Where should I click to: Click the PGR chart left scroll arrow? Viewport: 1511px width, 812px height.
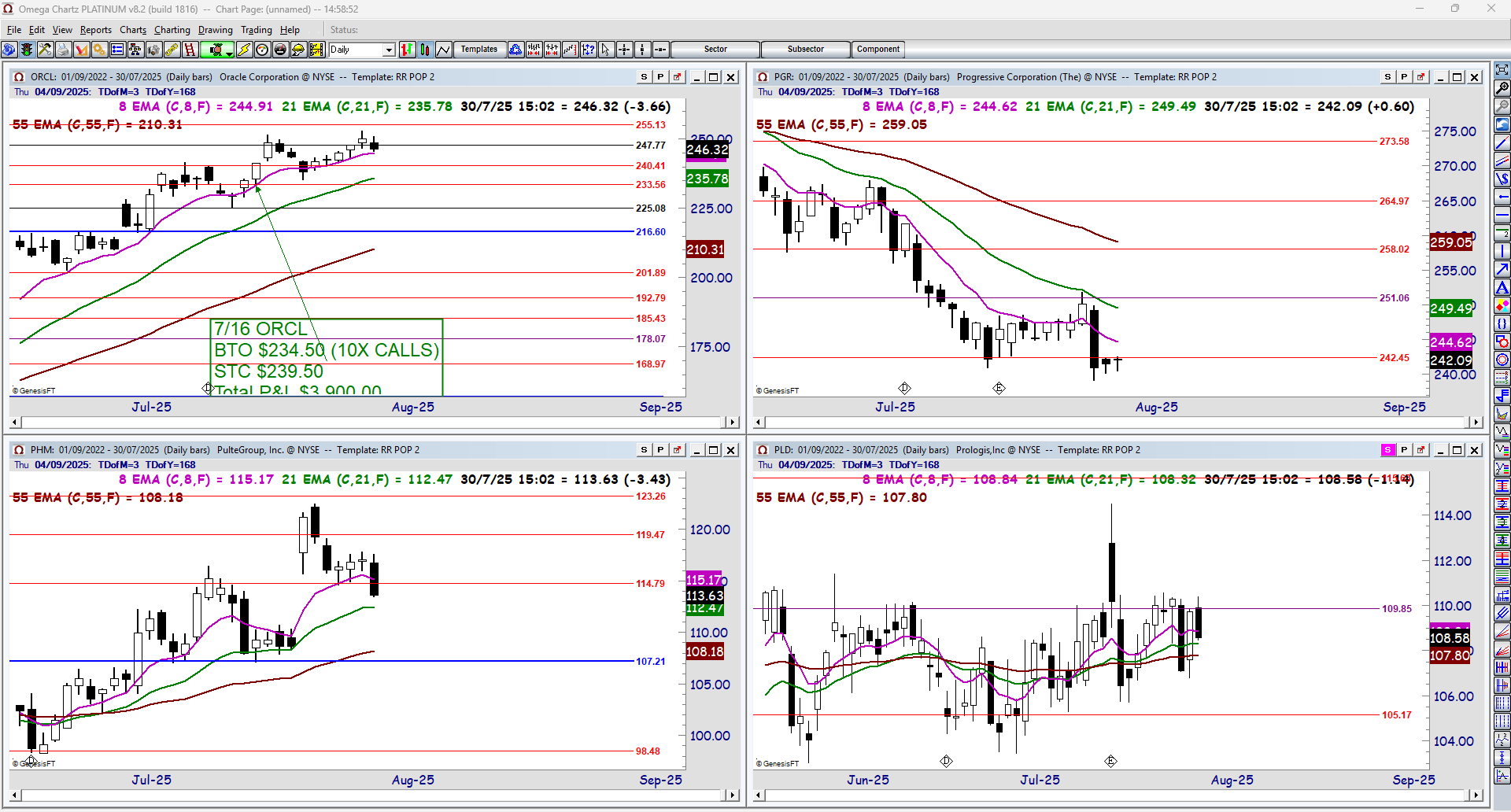click(759, 423)
